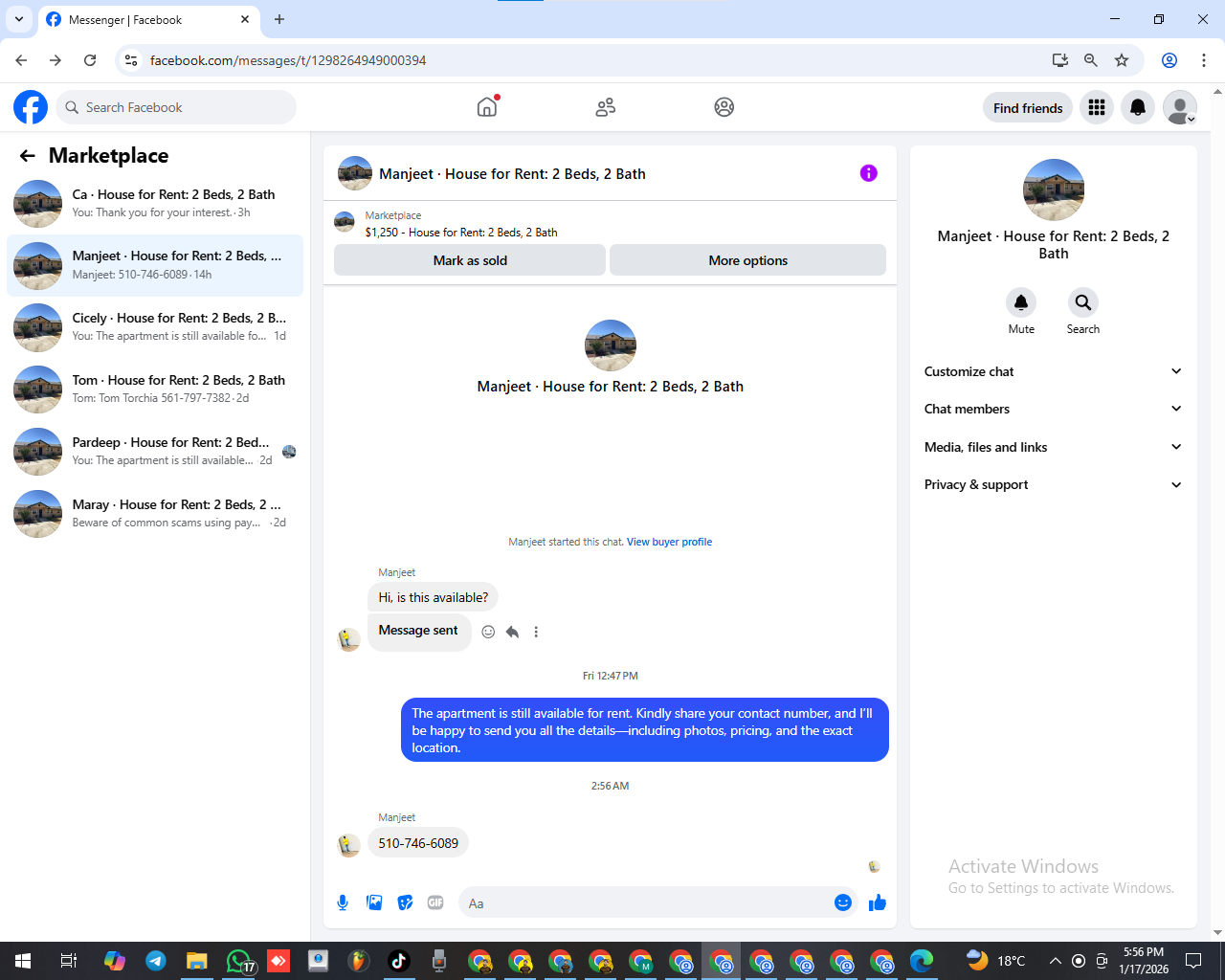Image resolution: width=1225 pixels, height=980 pixels.
Task: Choose a sticker
Action: (406, 902)
